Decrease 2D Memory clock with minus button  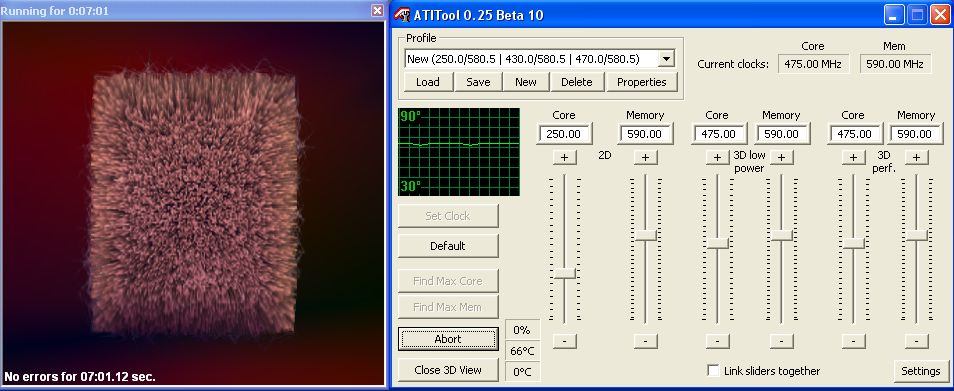(646, 341)
